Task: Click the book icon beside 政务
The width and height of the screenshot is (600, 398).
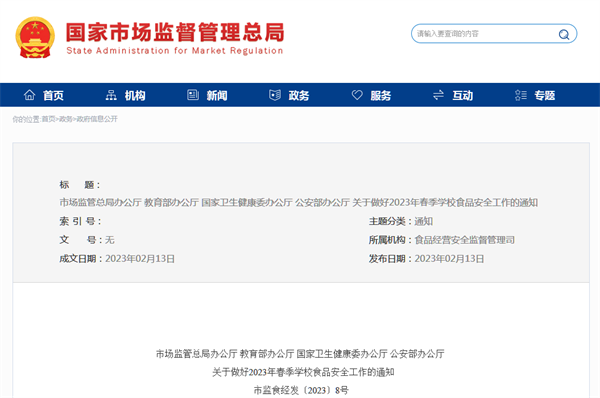Action: pyautogui.click(x=275, y=95)
